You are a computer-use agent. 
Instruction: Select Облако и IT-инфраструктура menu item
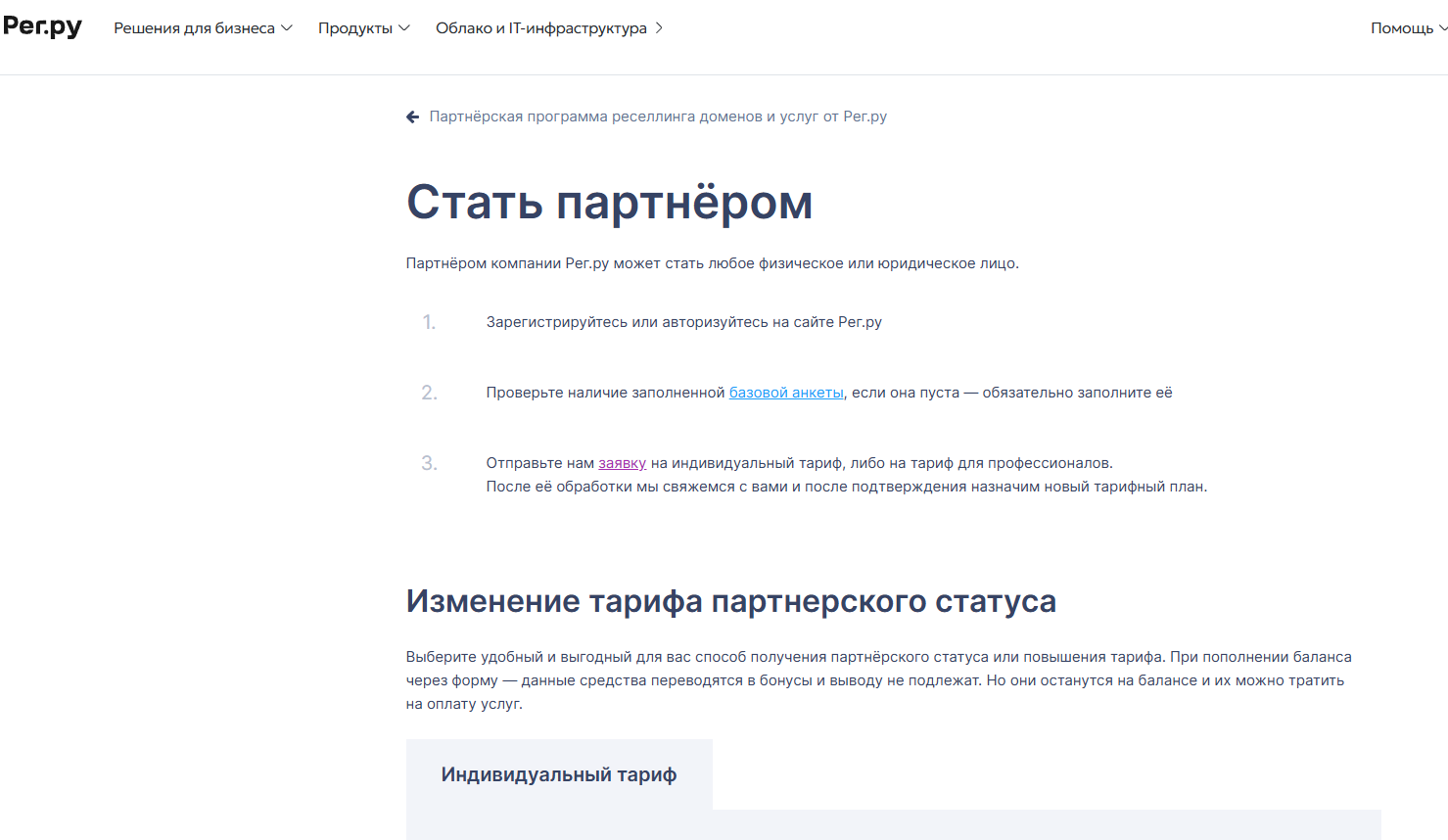(540, 28)
